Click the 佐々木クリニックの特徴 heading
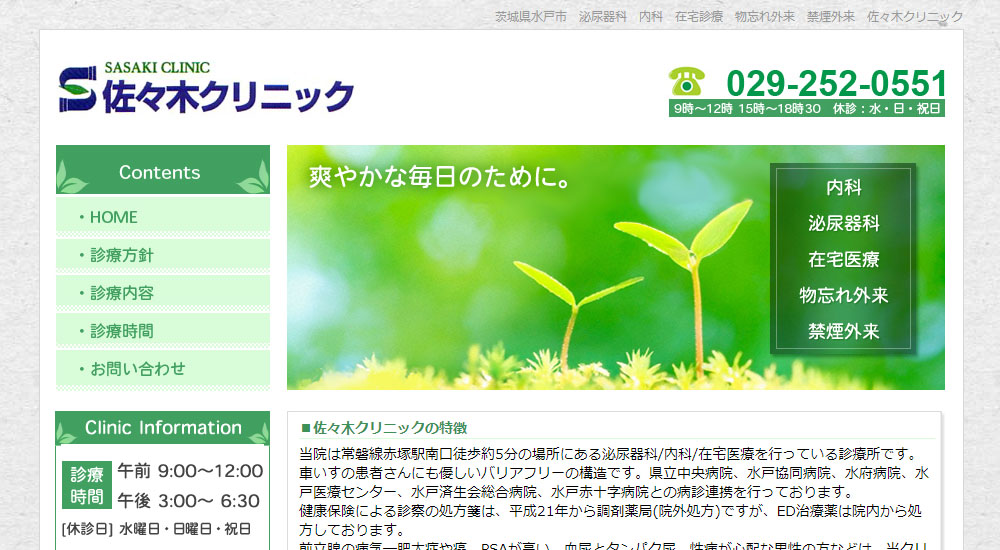1000x550 pixels. click(385, 427)
